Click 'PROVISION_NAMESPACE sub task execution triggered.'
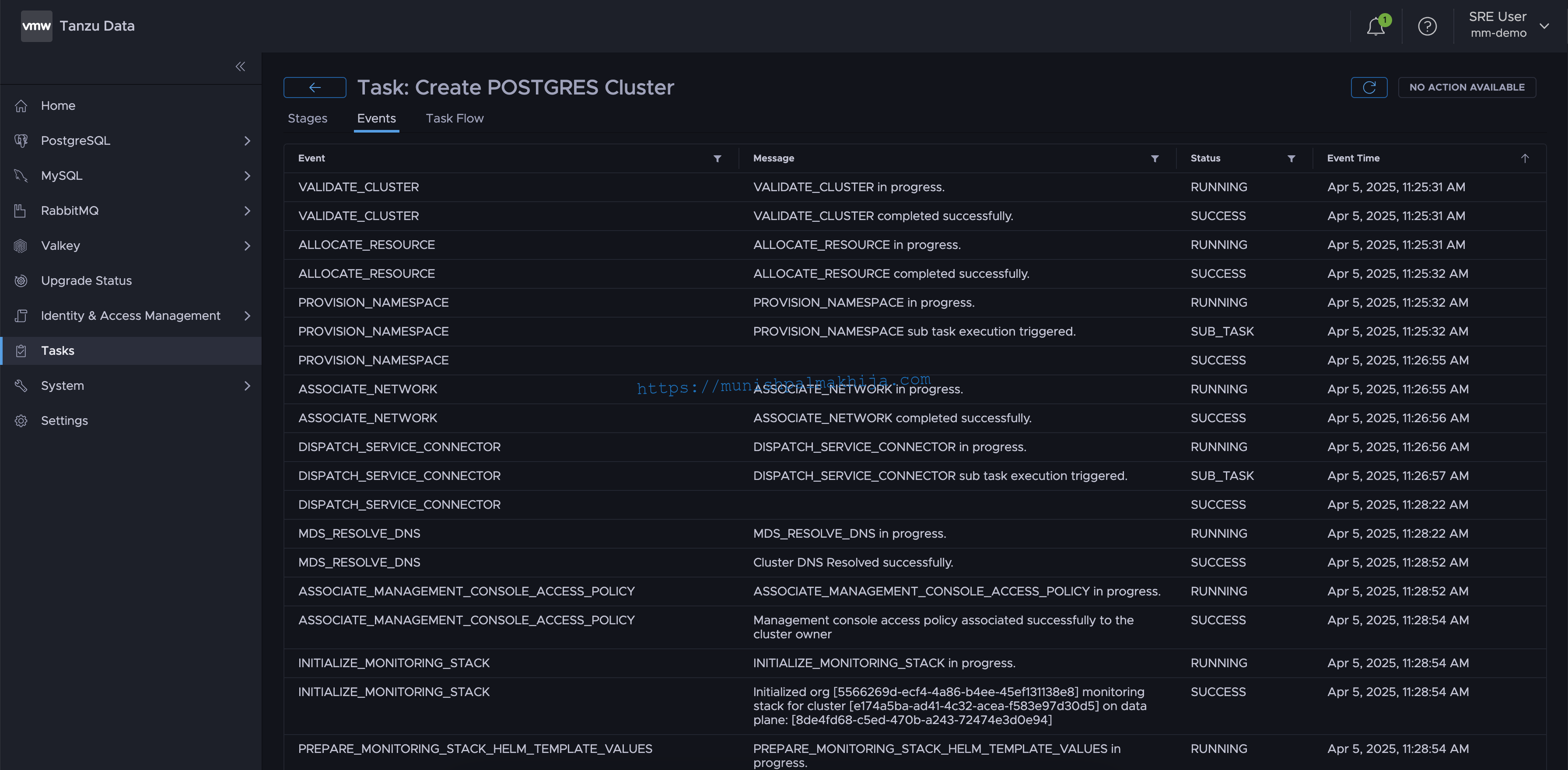 point(914,332)
